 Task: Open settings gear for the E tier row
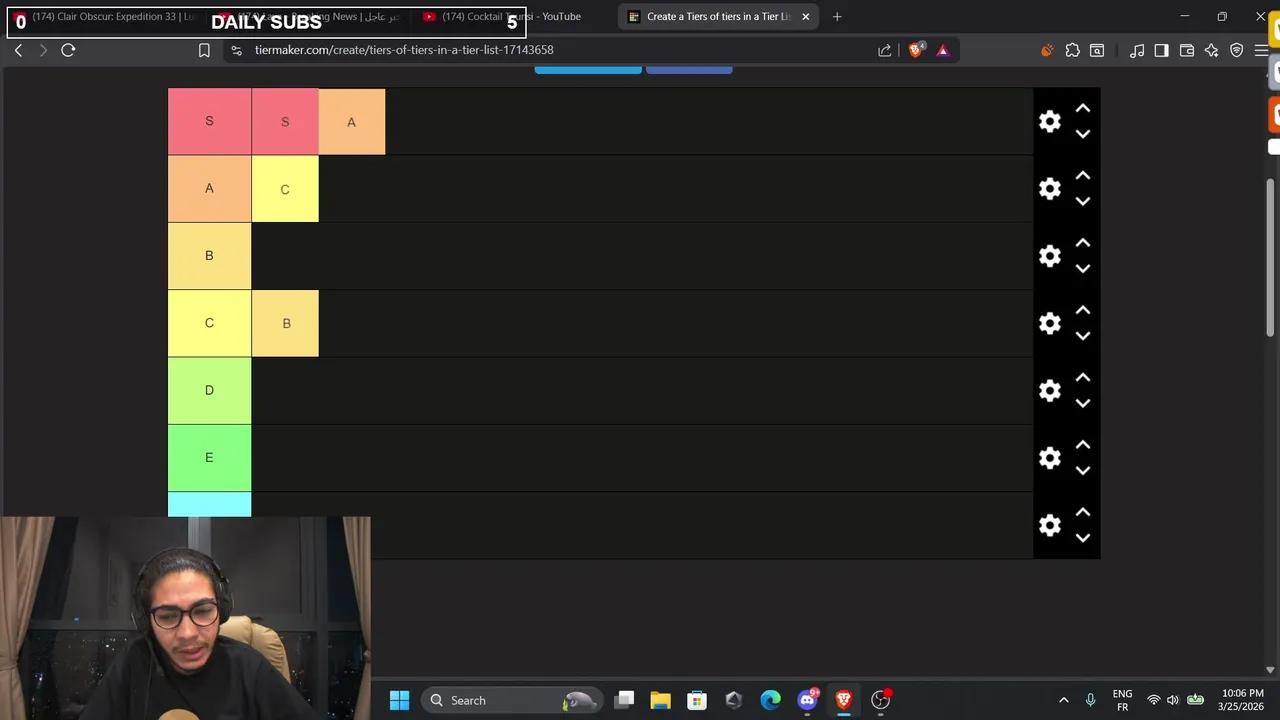point(1049,458)
